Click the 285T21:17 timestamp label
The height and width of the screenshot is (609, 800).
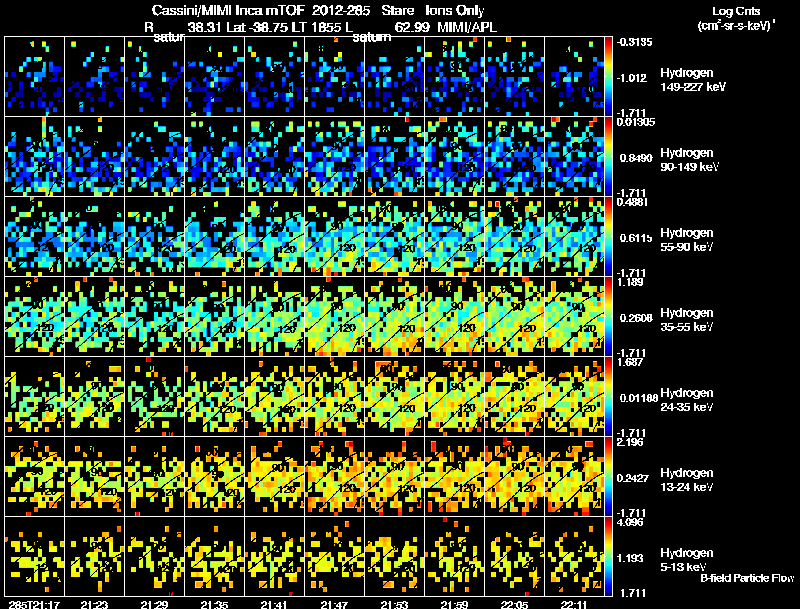pos(34,604)
